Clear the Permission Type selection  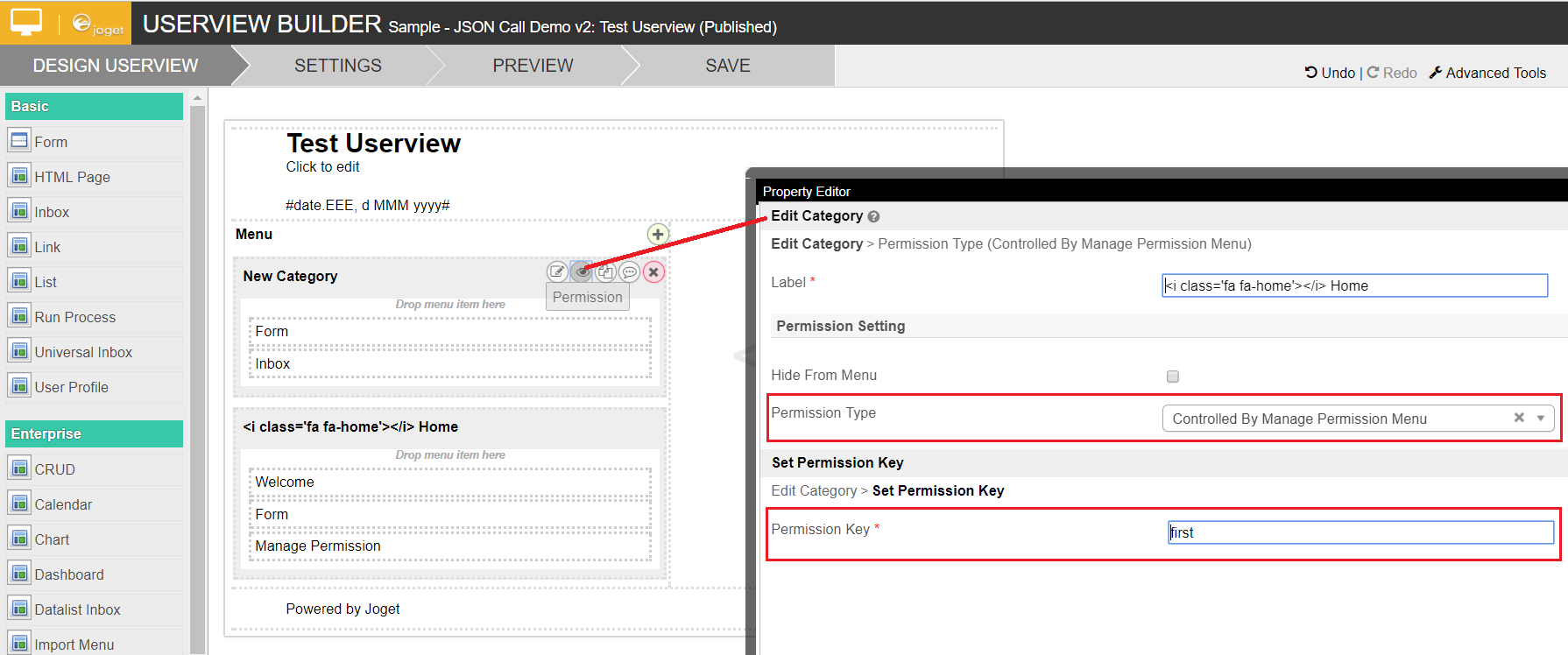click(1519, 418)
